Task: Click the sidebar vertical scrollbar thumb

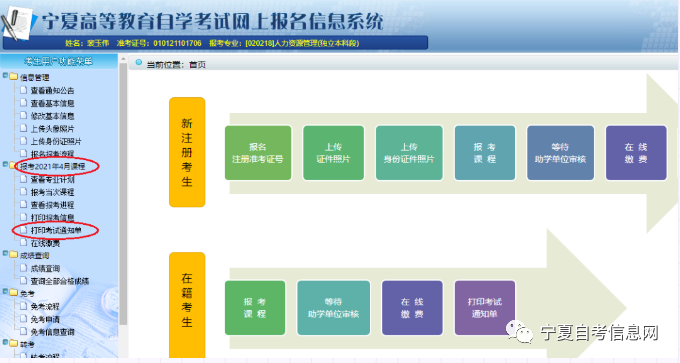Action: point(123,194)
